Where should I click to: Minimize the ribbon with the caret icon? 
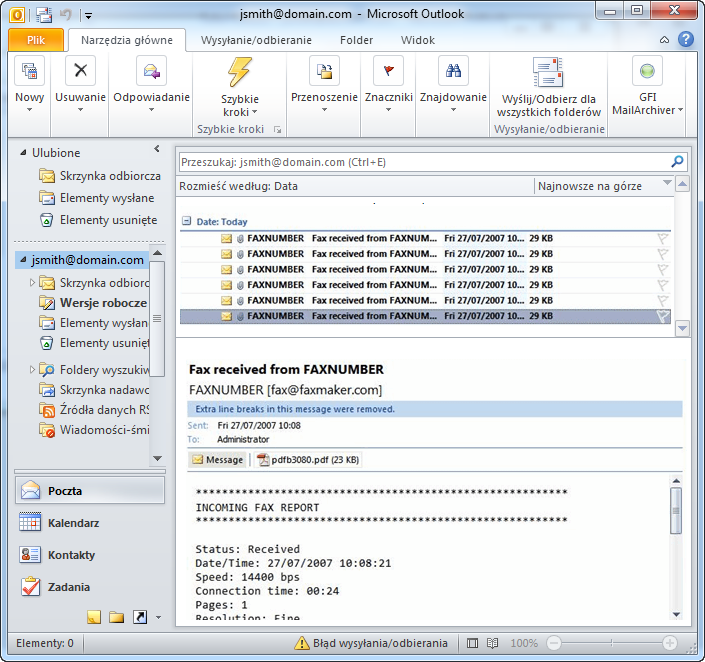point(664,40)
